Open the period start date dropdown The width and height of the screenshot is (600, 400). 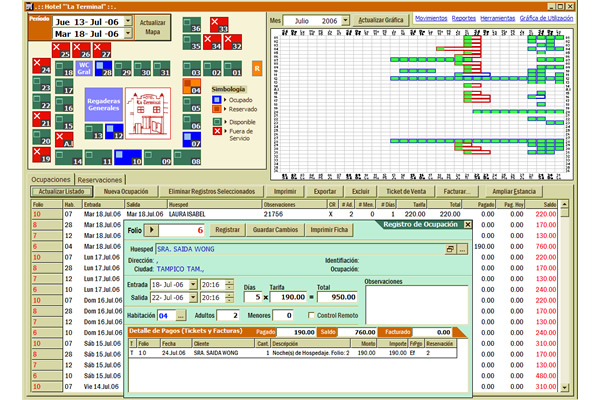pos(126,20)
